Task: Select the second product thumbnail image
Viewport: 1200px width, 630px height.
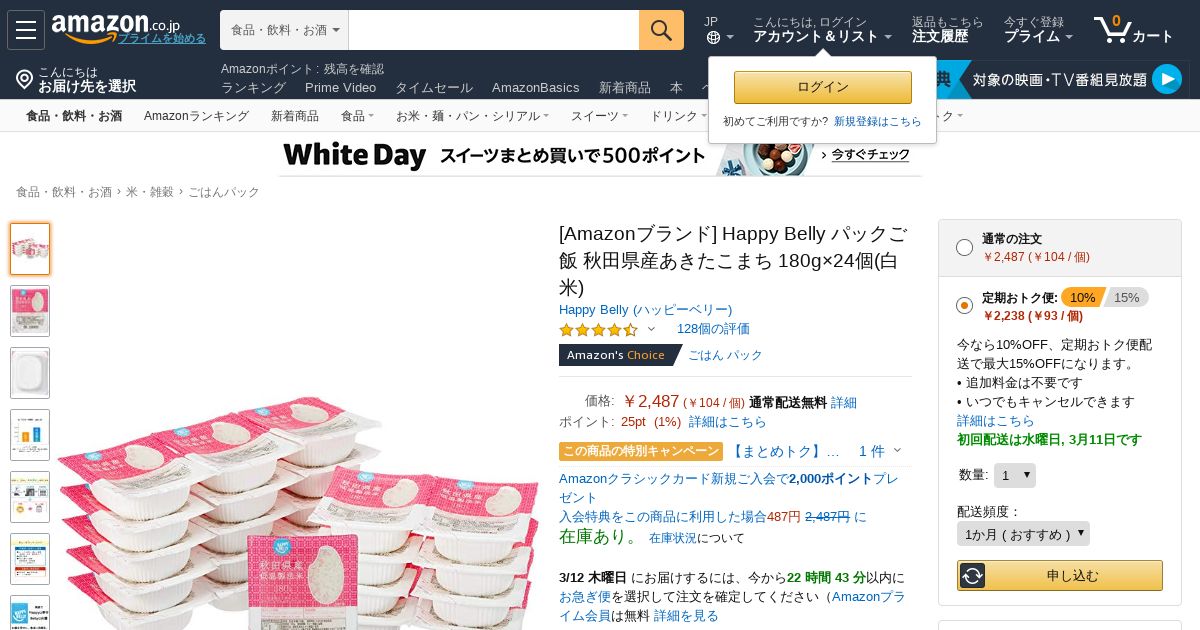Action: point(30,311)
